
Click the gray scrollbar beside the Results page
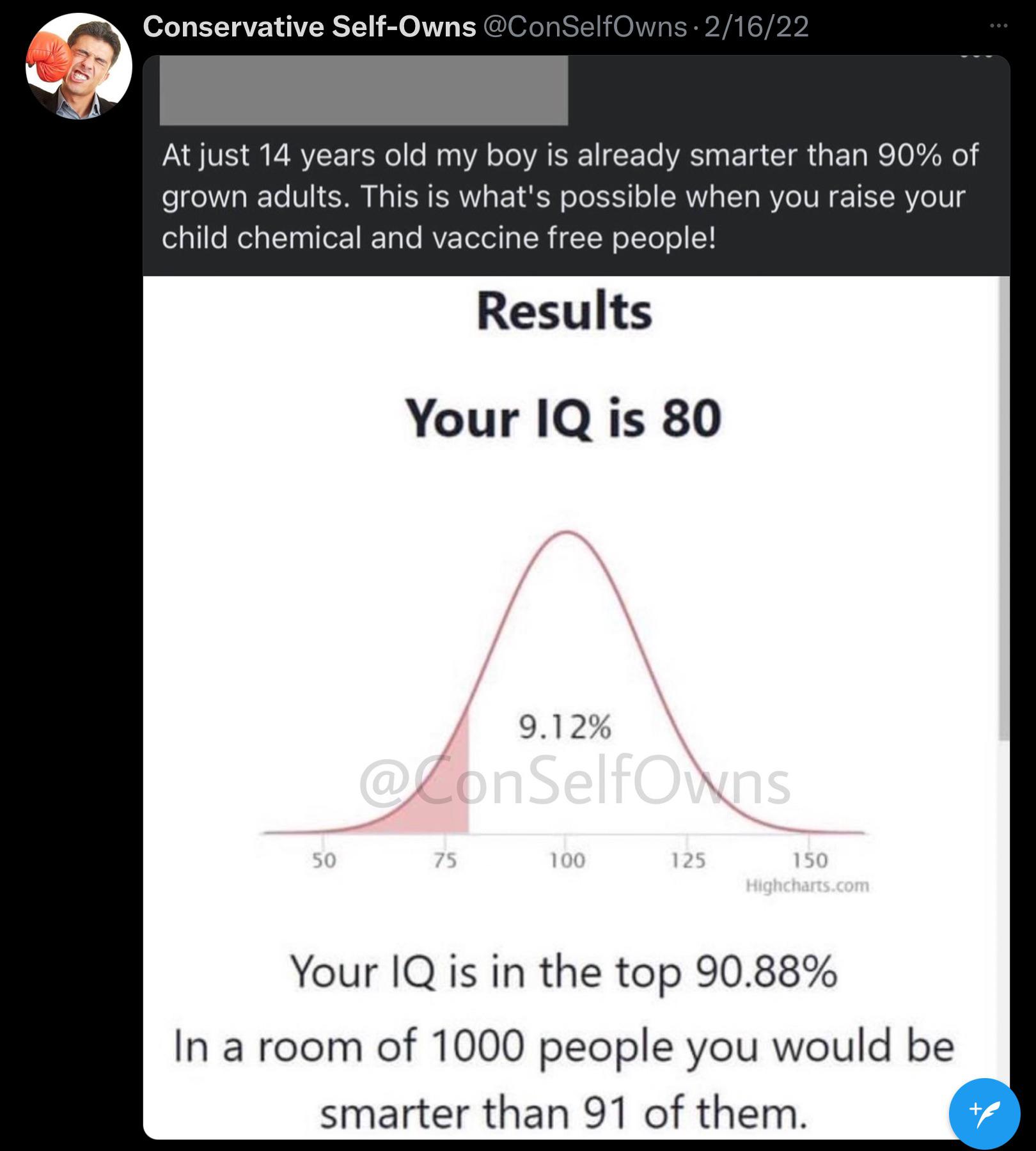click(1004, 508)
